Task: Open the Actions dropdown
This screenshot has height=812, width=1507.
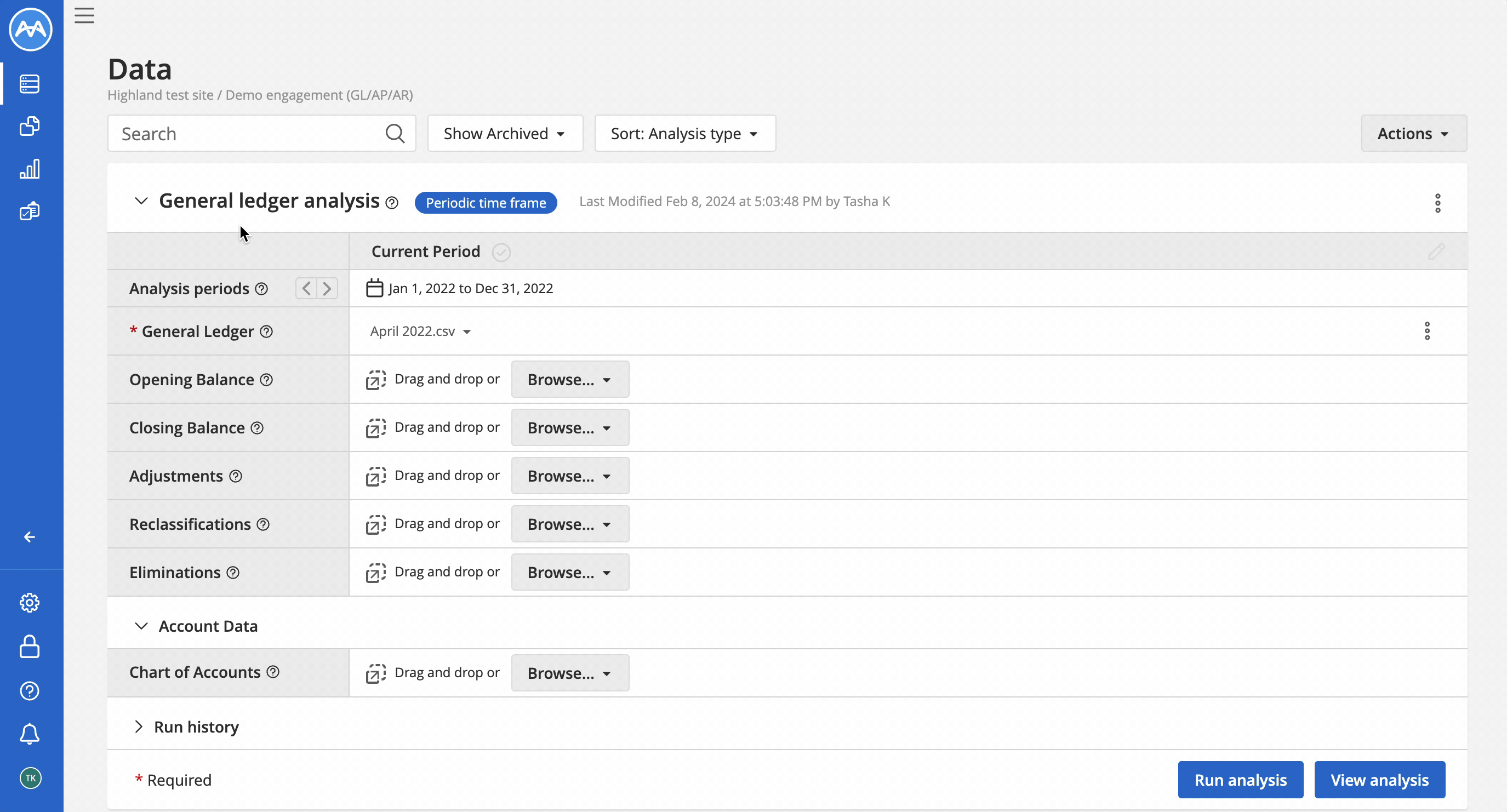Action: 1413,133
